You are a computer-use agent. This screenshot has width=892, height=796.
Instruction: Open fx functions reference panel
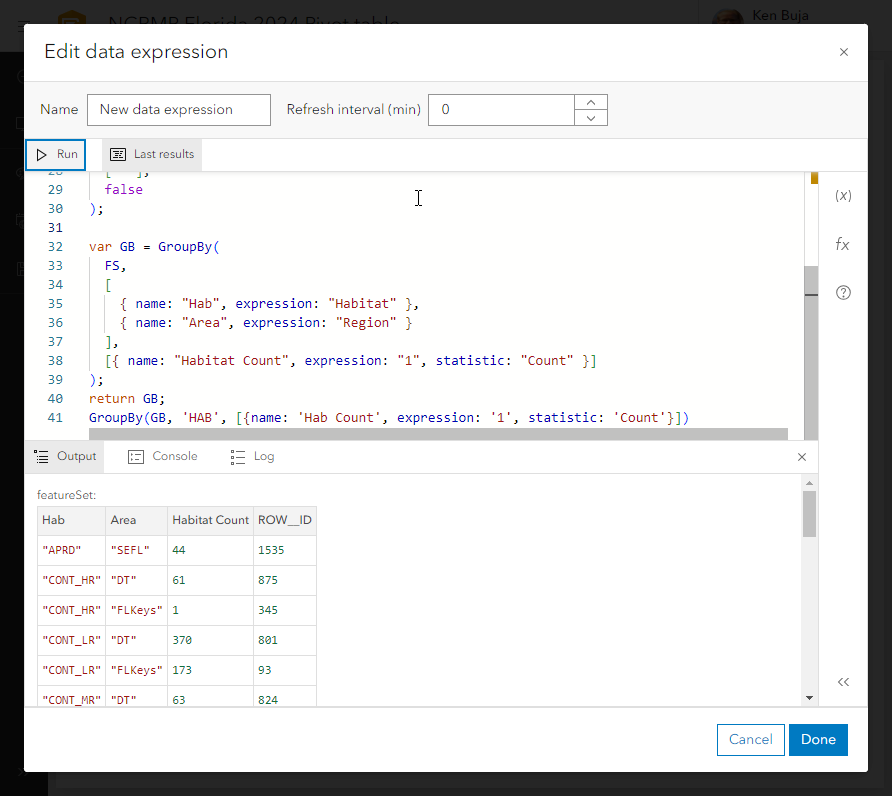point(843,244)
